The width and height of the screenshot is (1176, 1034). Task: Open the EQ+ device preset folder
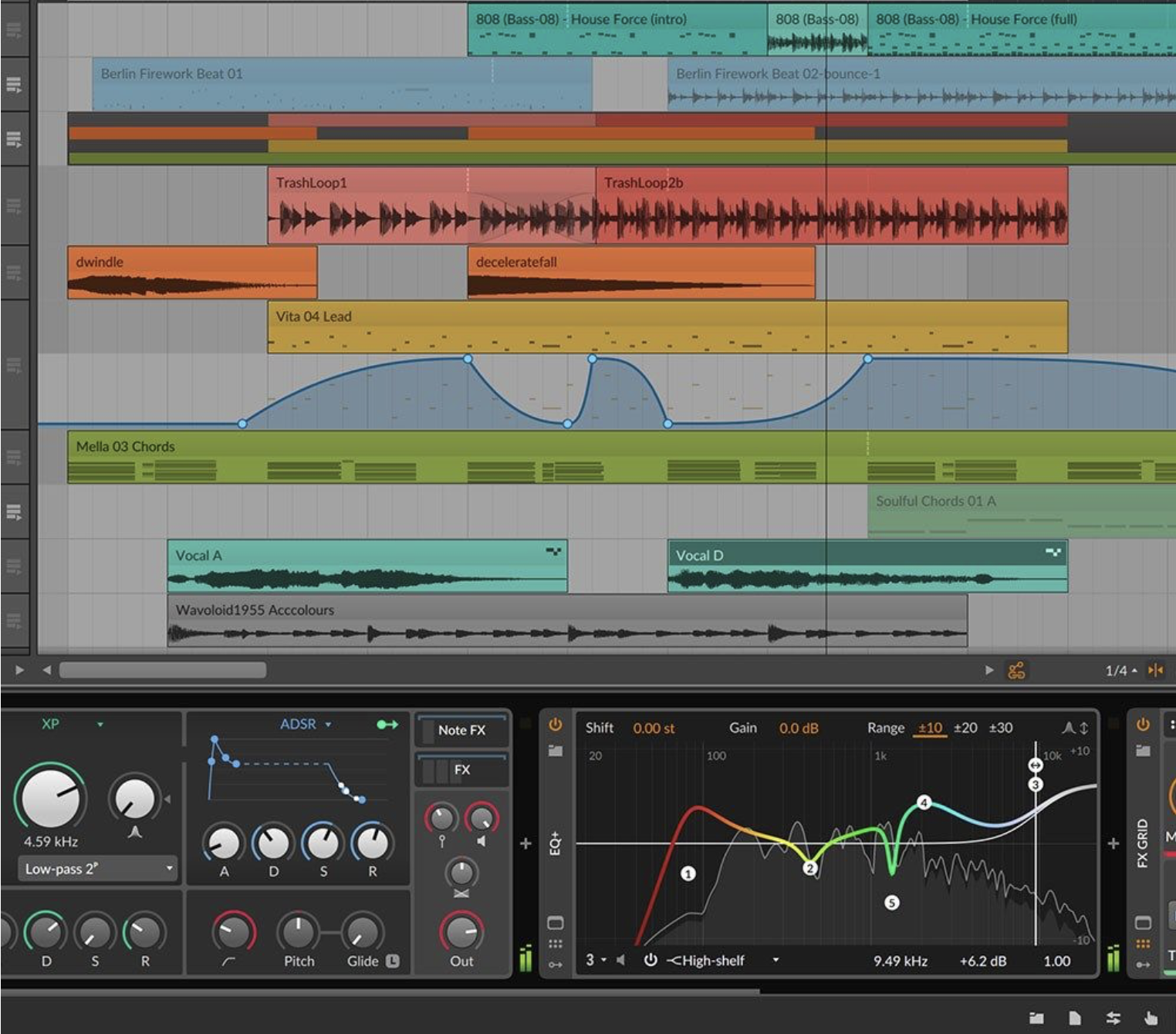555,750
